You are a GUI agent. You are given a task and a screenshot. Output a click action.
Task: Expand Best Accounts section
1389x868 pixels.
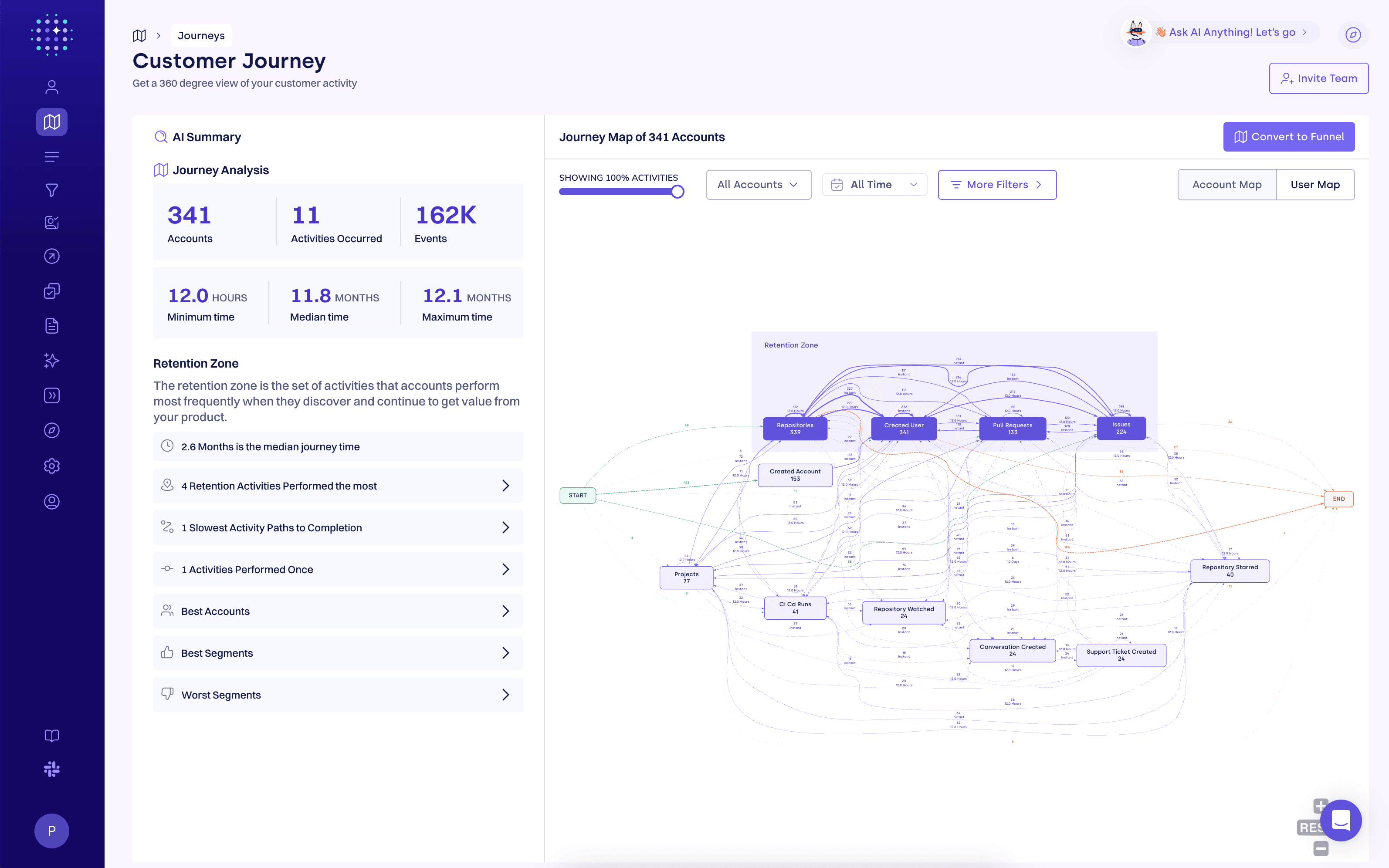338,611
